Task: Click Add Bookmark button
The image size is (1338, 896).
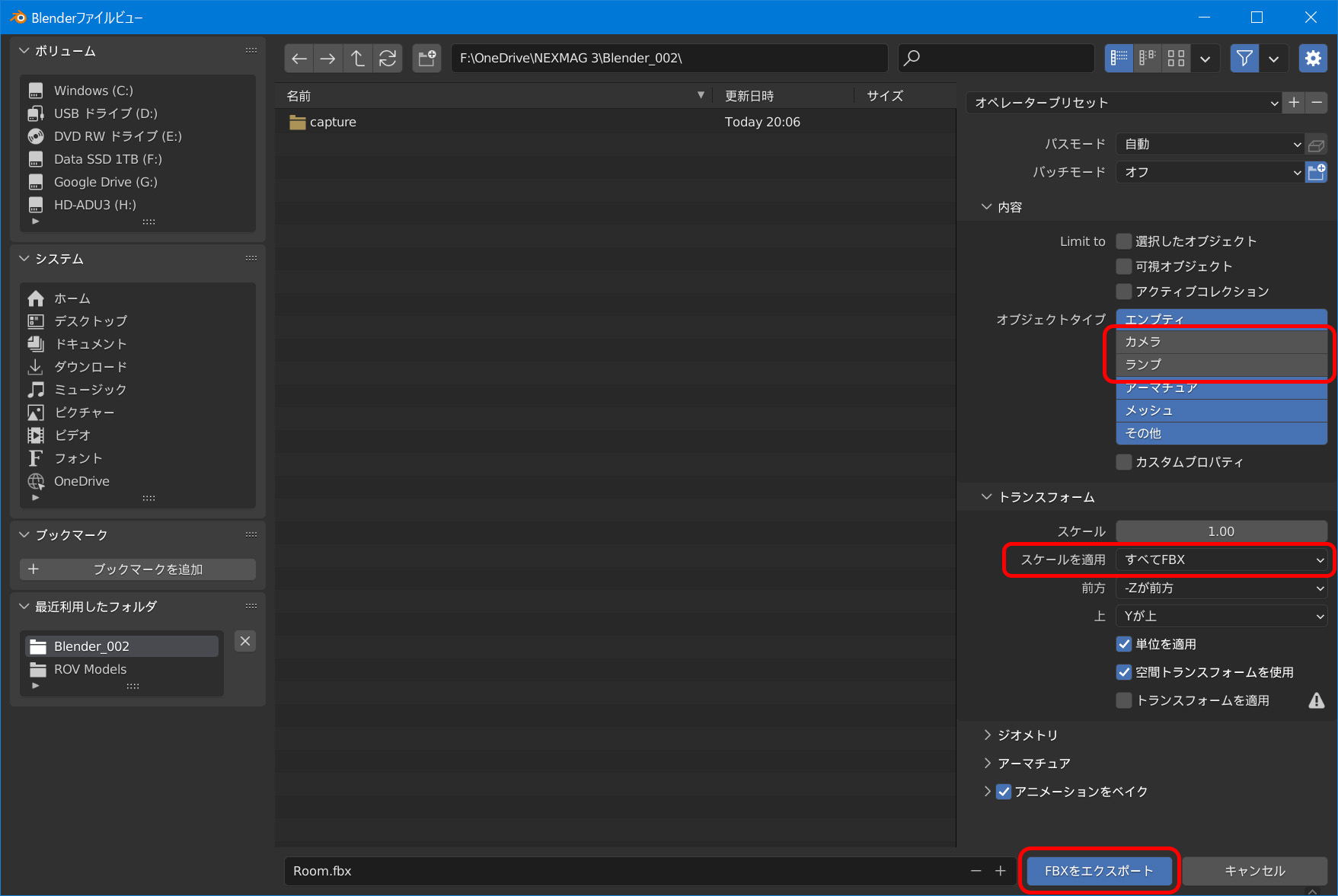Action: point(138,569)
